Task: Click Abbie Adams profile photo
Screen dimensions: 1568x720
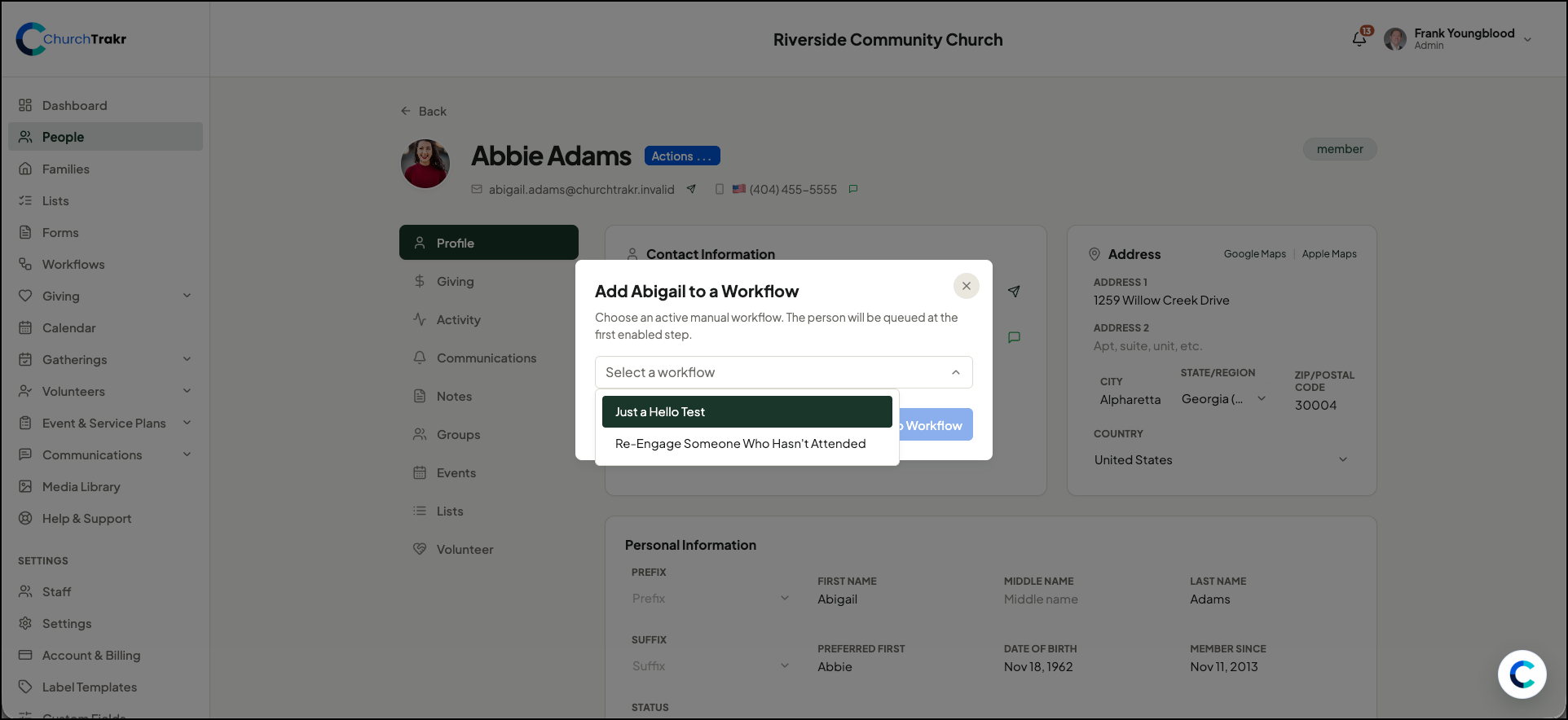Action: 425,164
